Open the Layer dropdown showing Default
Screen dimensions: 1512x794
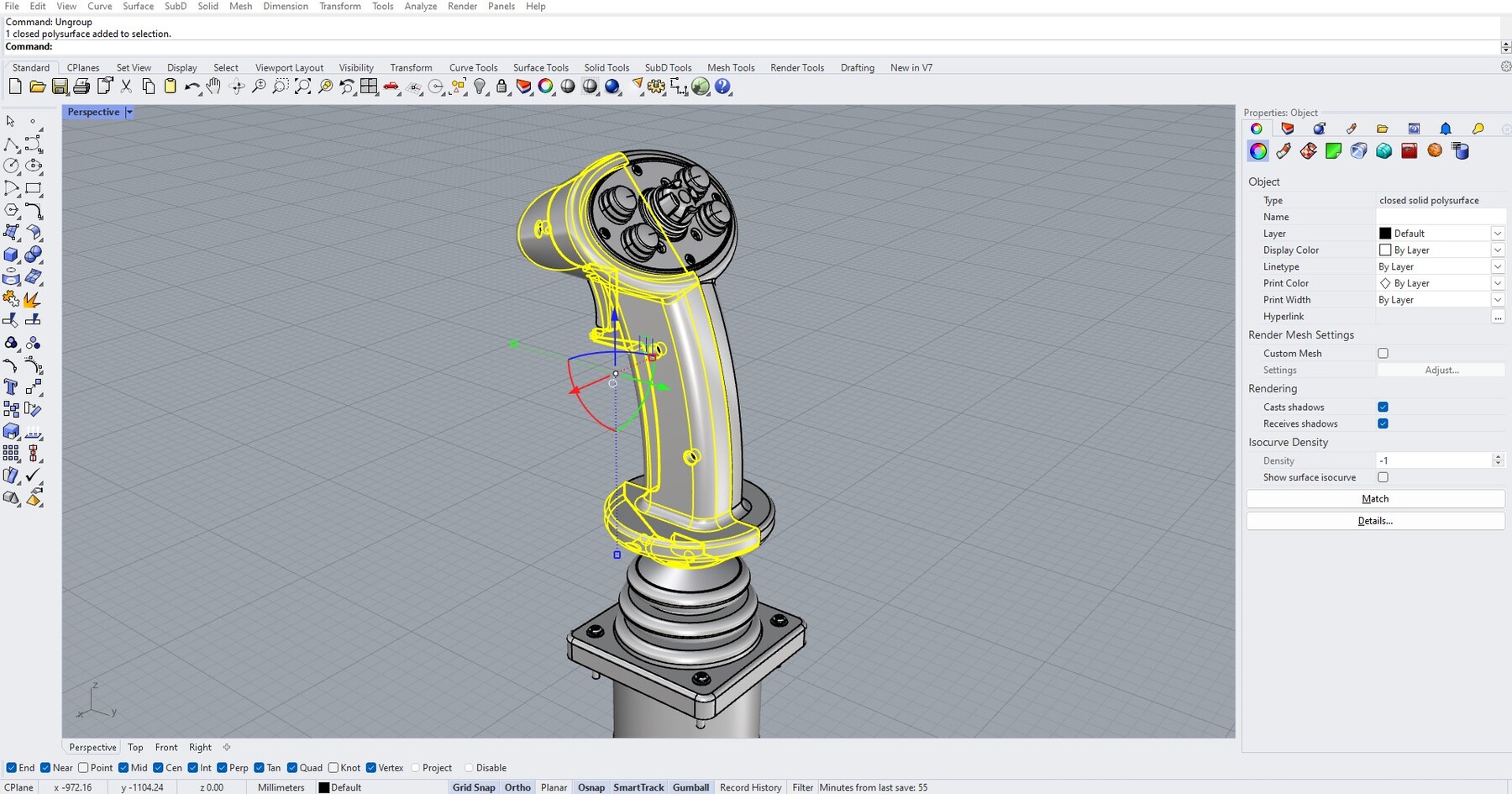(x=1498, y=233)
